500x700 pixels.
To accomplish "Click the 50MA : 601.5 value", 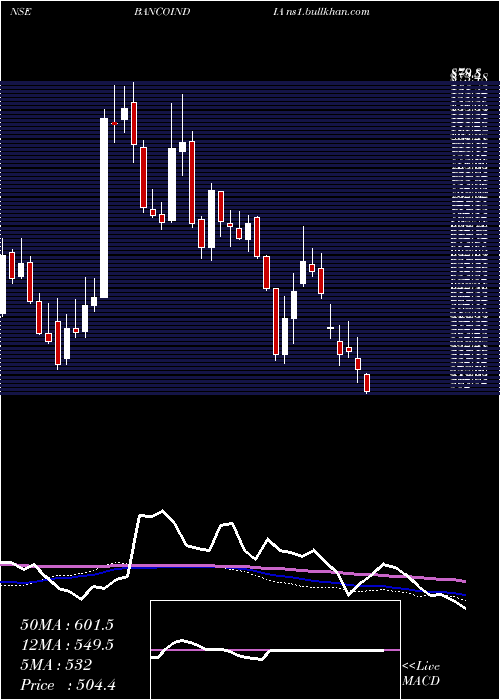I will point(67,625).
